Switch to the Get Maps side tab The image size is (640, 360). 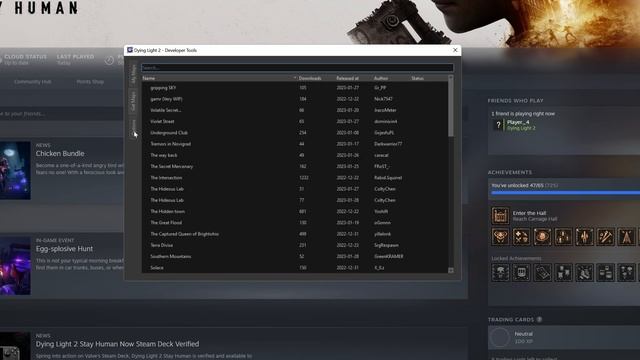(x=133, y=101)
